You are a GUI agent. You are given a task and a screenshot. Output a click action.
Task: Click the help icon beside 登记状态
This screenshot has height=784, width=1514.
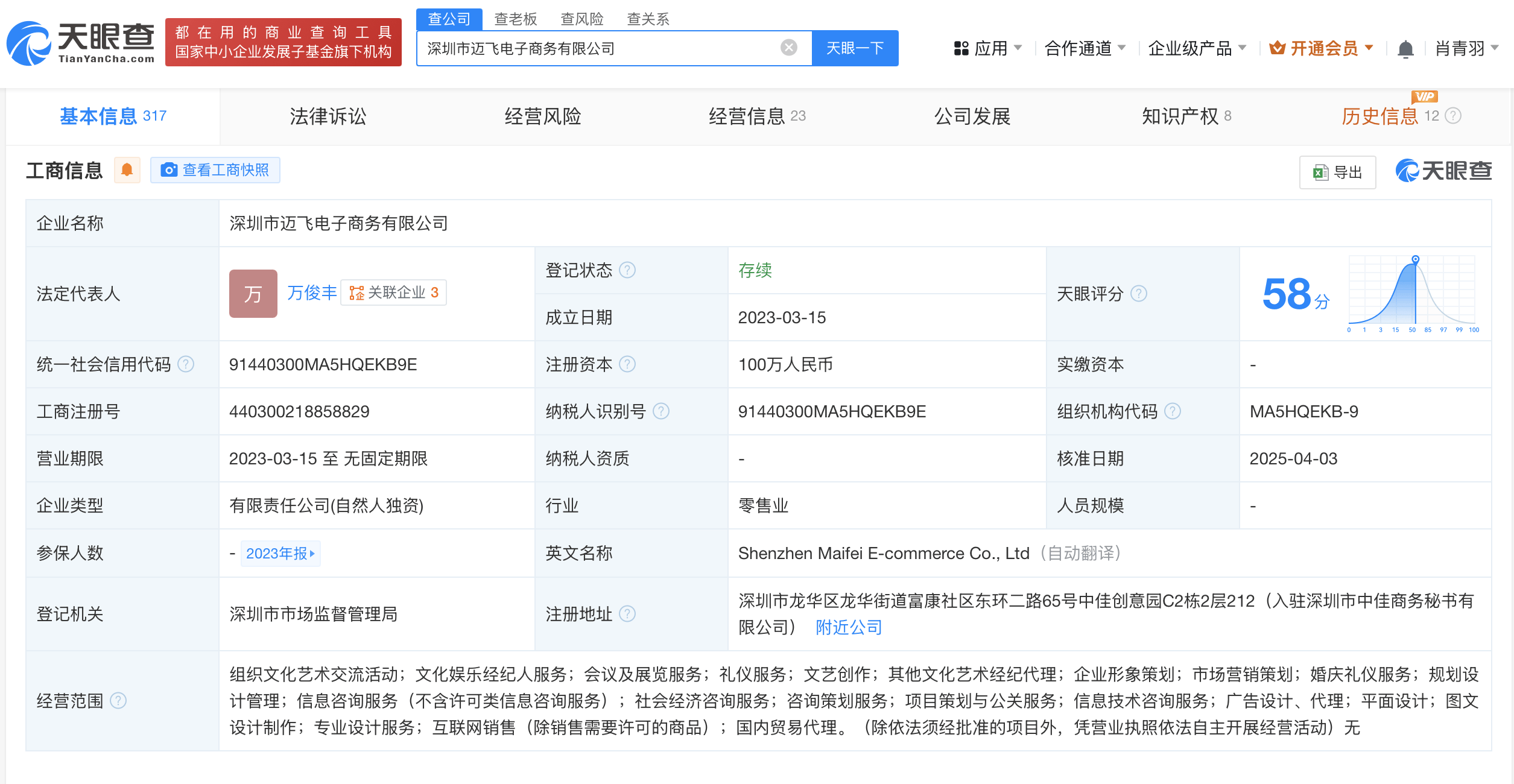pyautogui.click(x=627, y=270)
